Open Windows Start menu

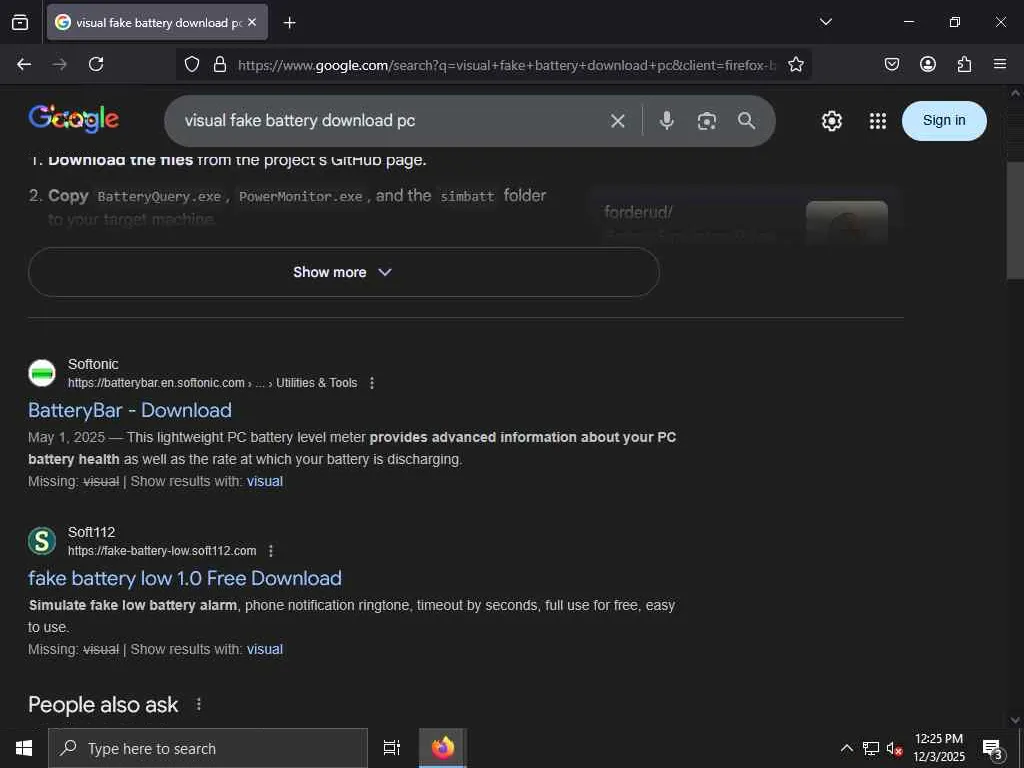(24, 748)
